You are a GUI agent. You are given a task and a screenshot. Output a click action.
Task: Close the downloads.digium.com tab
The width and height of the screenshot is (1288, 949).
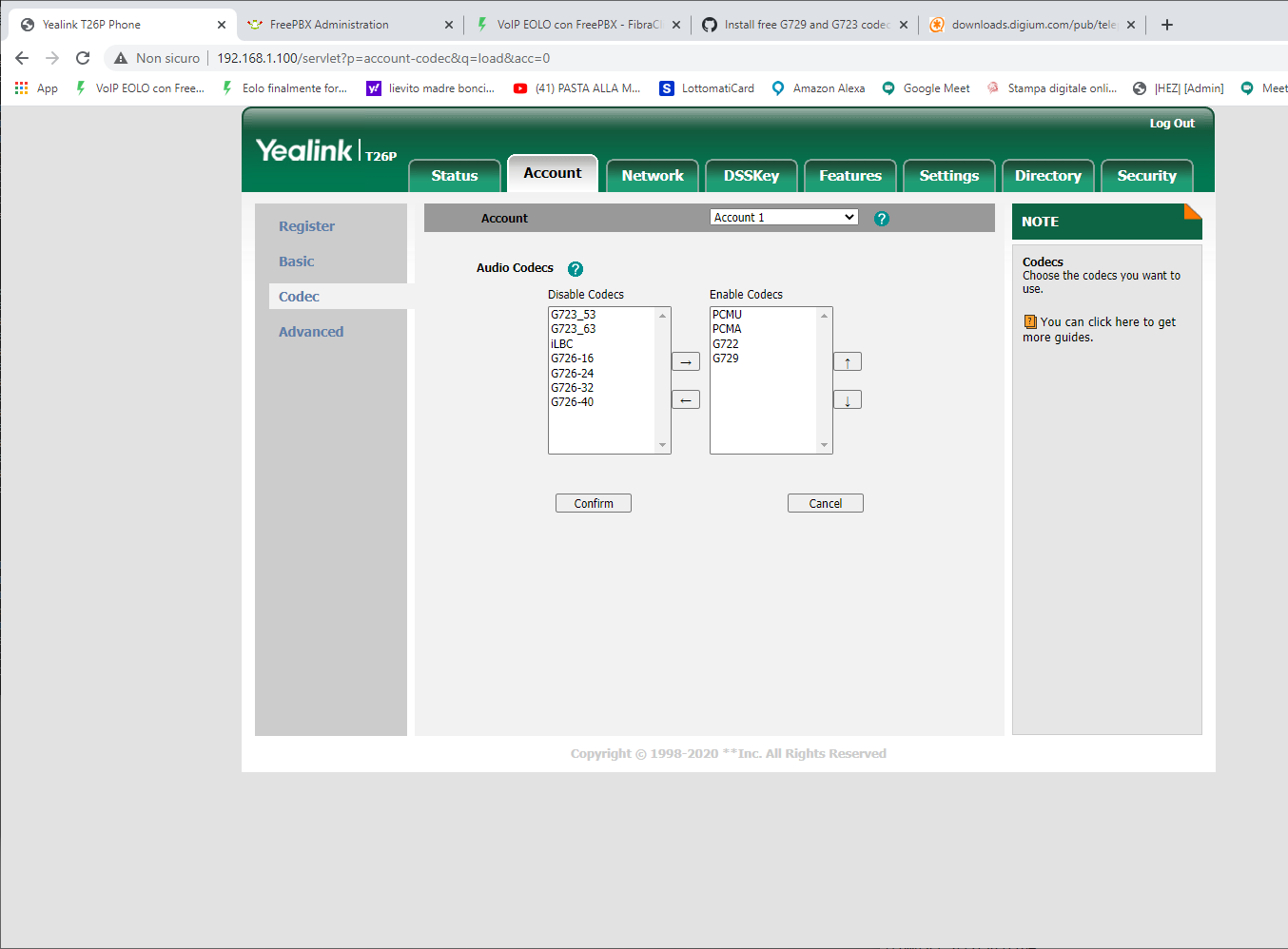pos(1130,25)
